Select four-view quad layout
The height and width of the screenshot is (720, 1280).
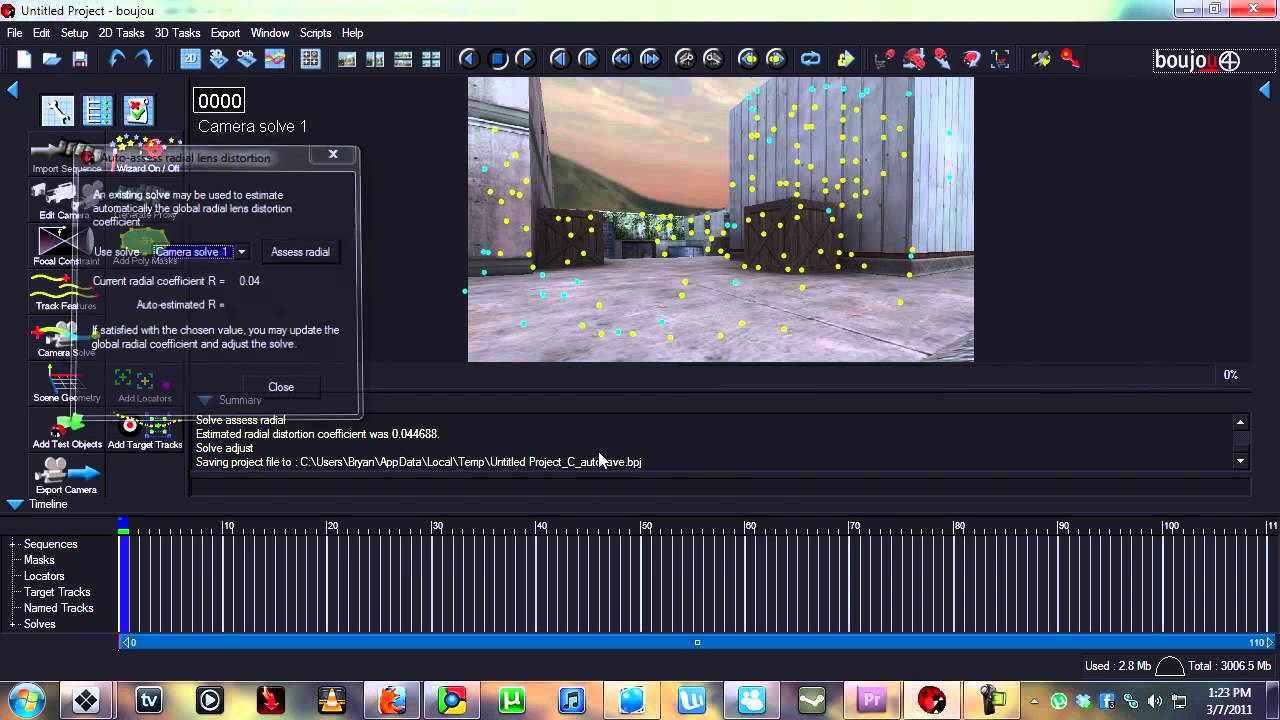coord(431,60)
